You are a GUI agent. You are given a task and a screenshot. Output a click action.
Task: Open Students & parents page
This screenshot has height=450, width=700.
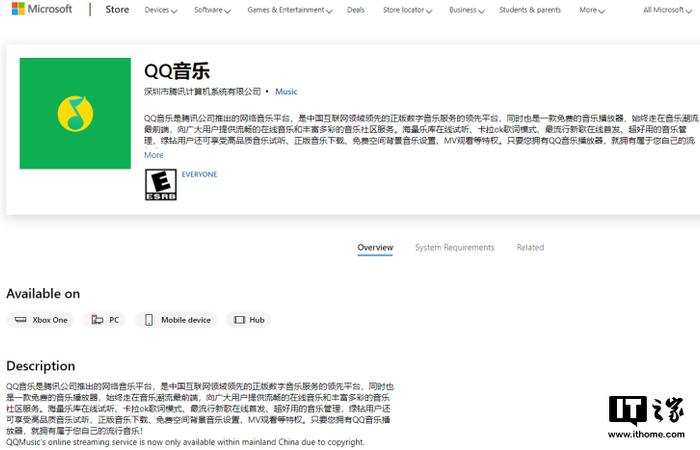coord(530,10)
